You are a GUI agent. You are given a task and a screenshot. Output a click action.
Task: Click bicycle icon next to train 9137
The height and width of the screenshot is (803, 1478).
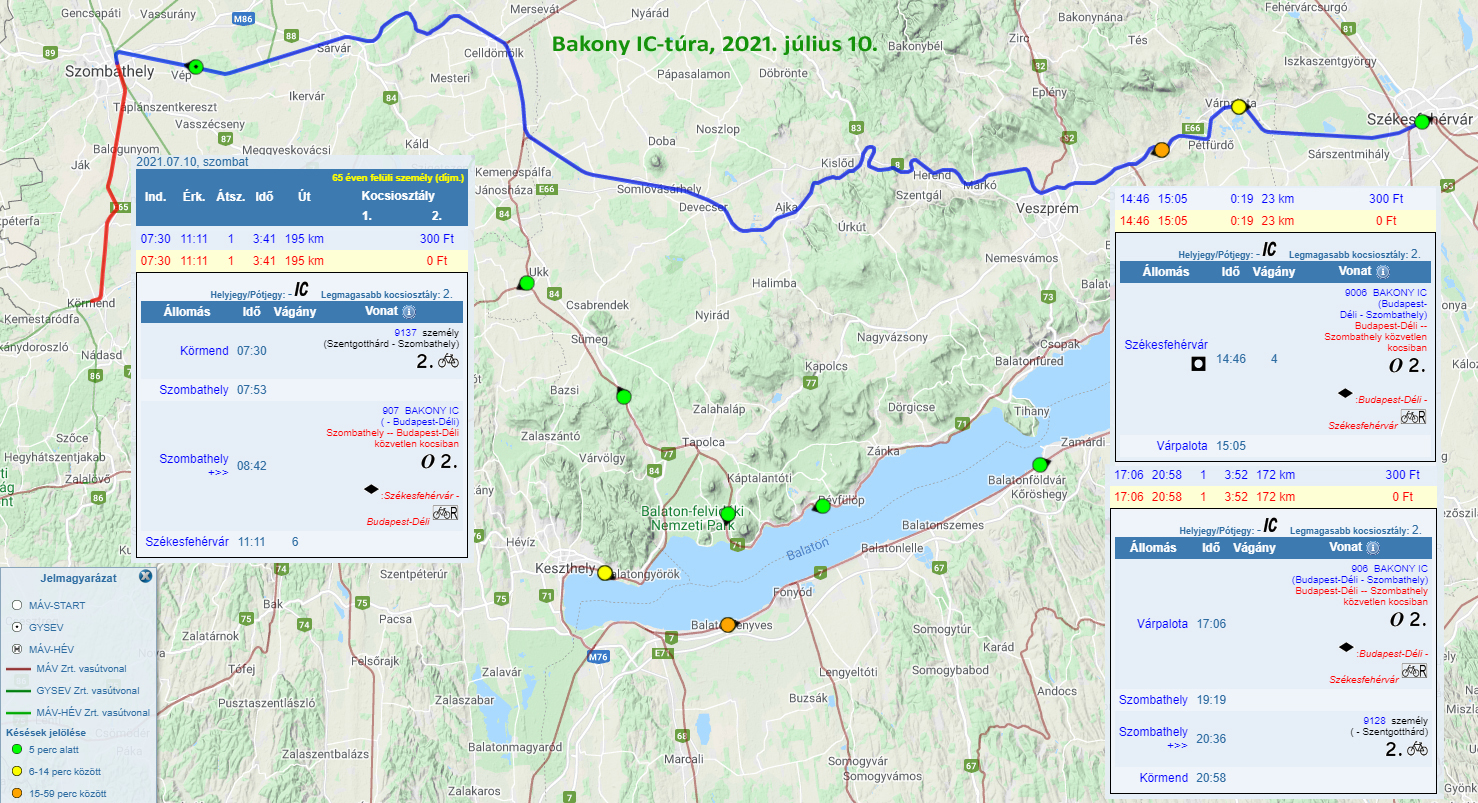tap(448, 360)
